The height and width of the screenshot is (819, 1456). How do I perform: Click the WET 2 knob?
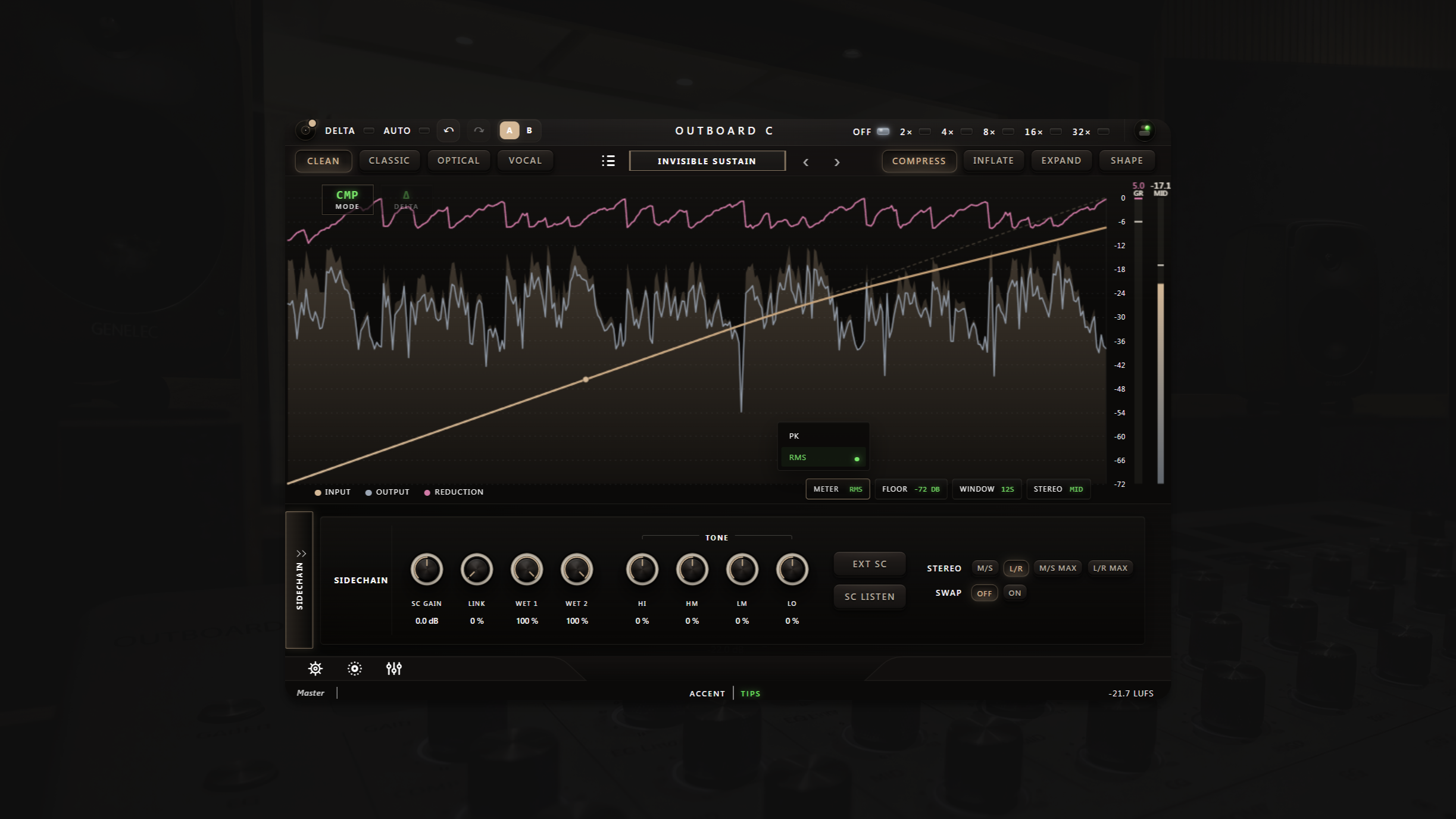(x=577, y=570)
